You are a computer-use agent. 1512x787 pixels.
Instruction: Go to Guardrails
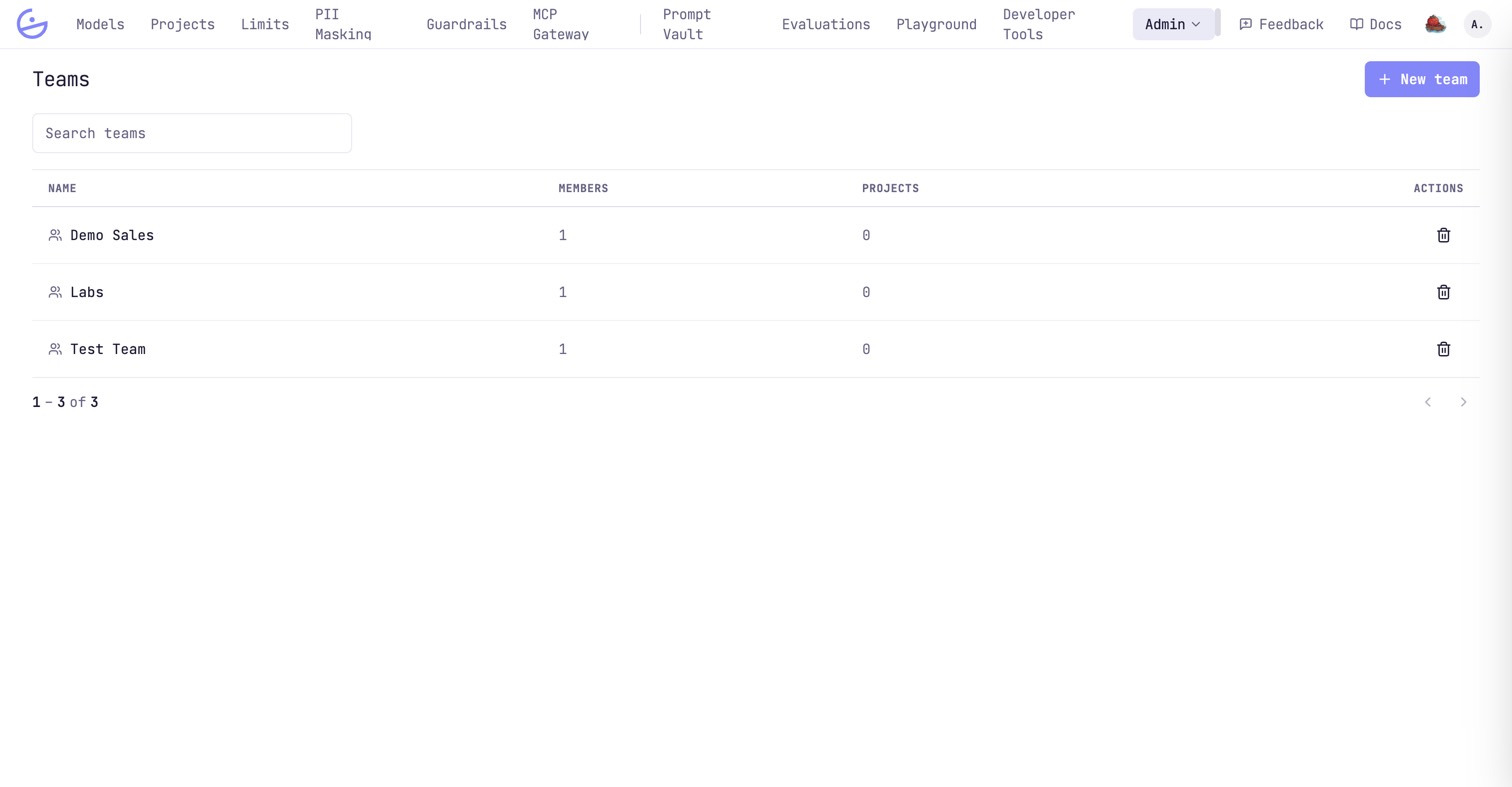[x=466, y=24]
